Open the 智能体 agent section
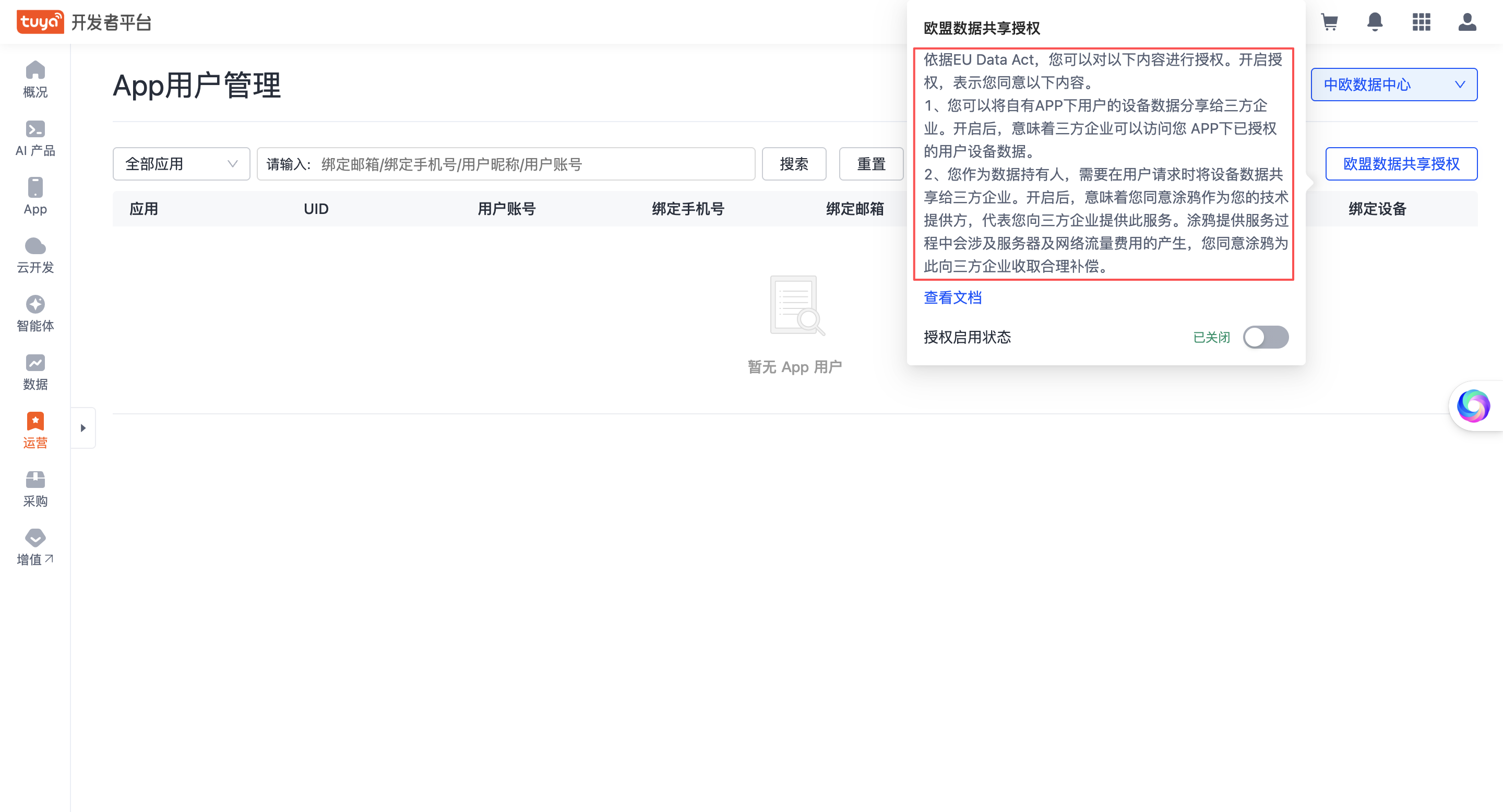 35,313
